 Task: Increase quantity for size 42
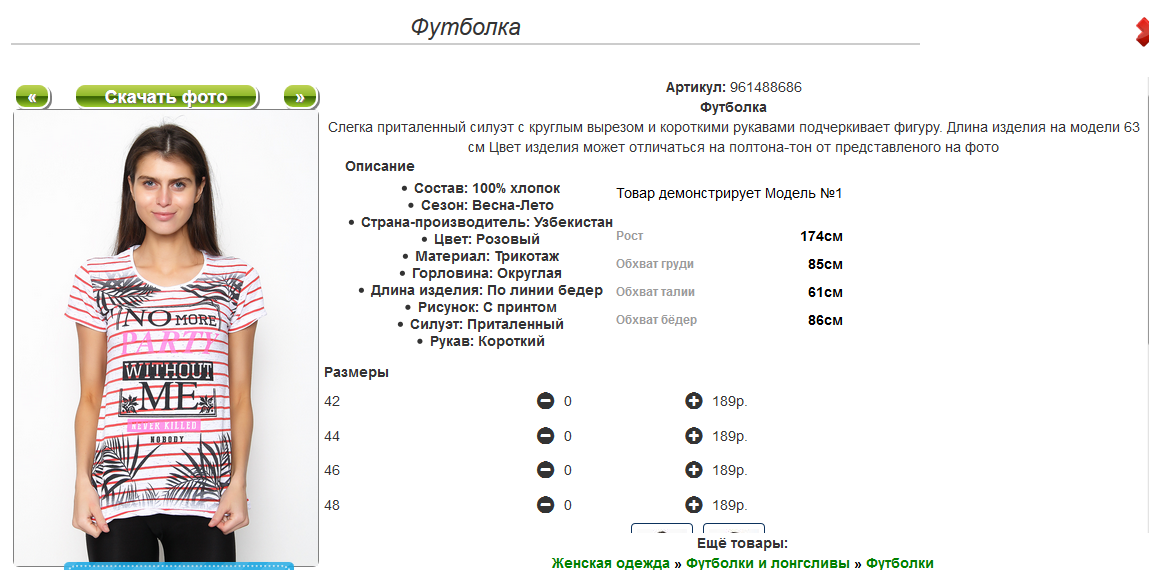pyautogui.click(x=694, y=401)
